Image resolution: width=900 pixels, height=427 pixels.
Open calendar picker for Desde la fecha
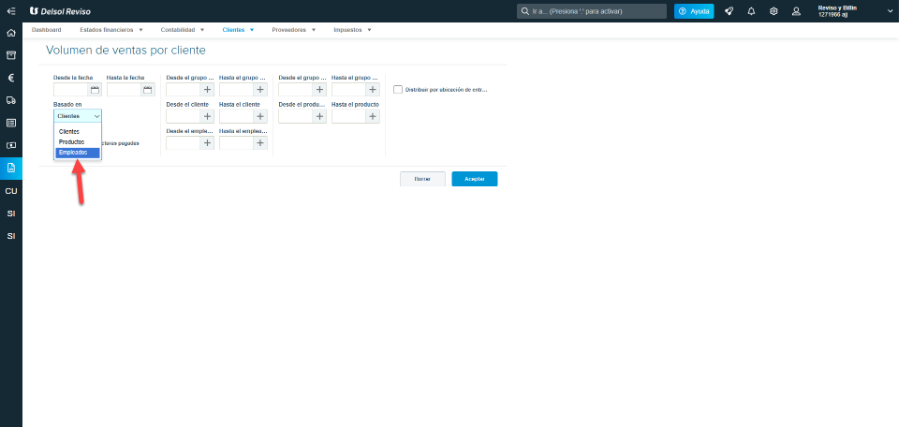coord(95,90)
